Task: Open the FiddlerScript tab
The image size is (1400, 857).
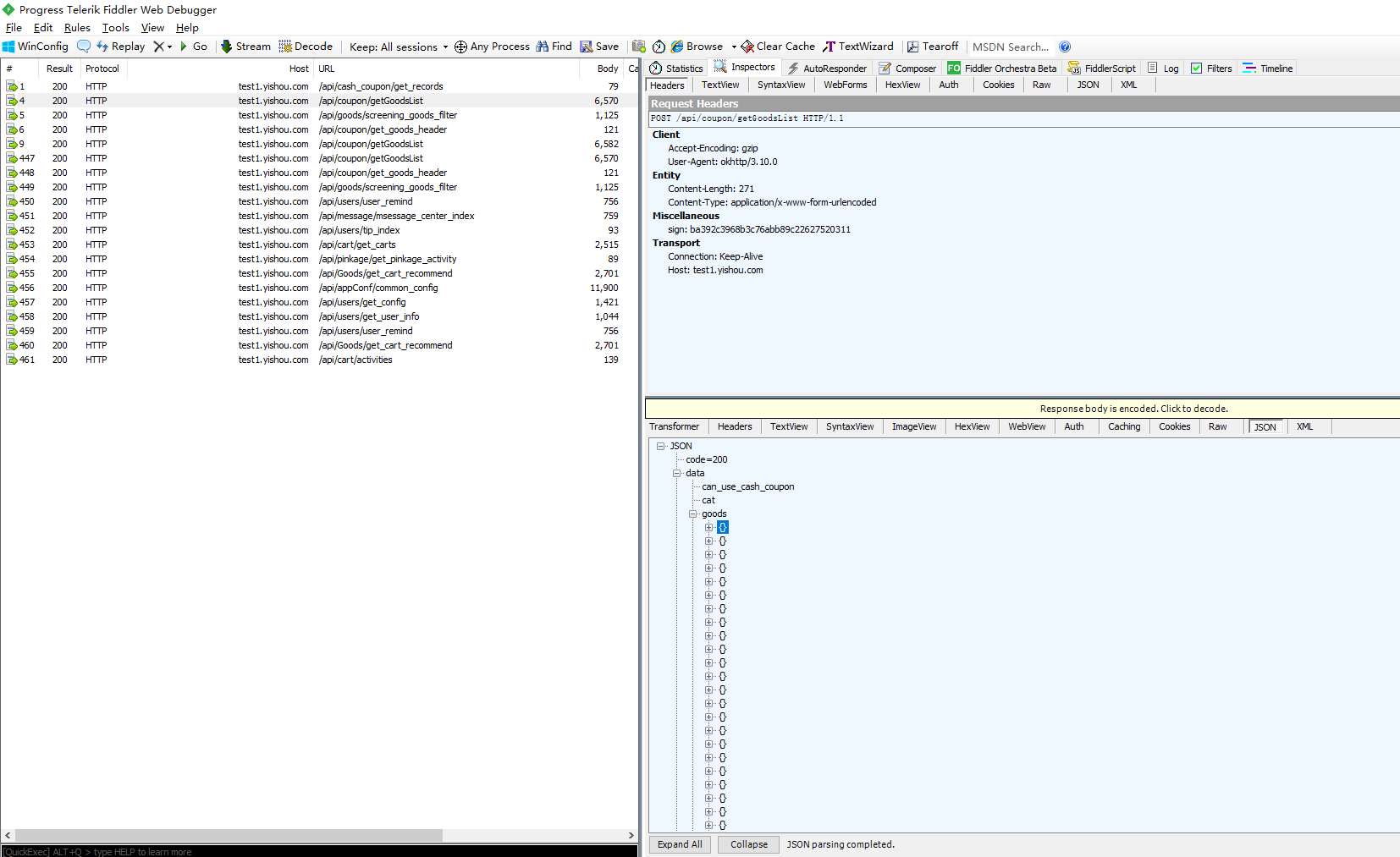Action: click(x=1101, y=69)
